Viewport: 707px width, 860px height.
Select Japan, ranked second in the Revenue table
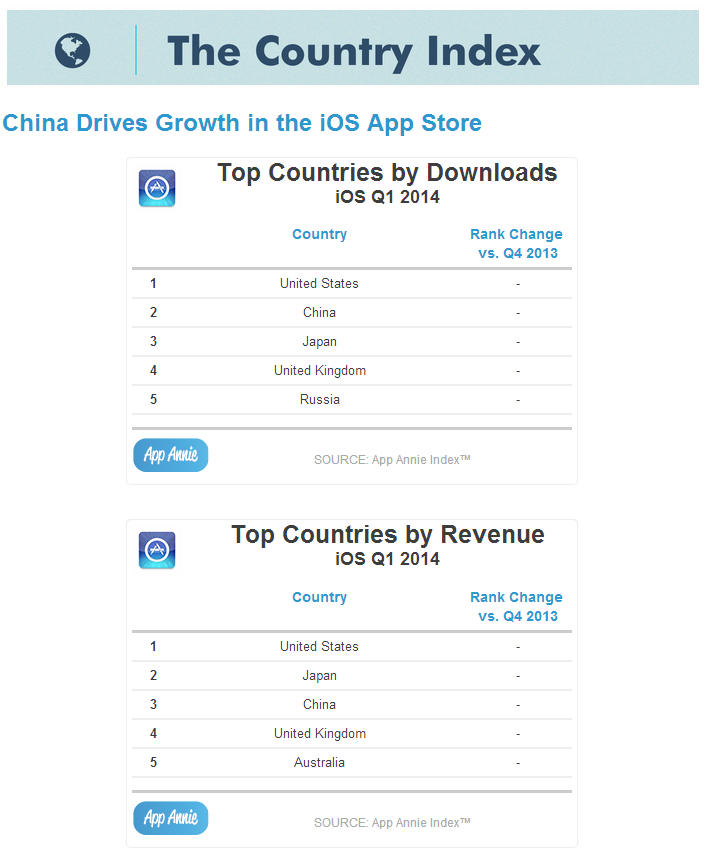tap(319, 675)
